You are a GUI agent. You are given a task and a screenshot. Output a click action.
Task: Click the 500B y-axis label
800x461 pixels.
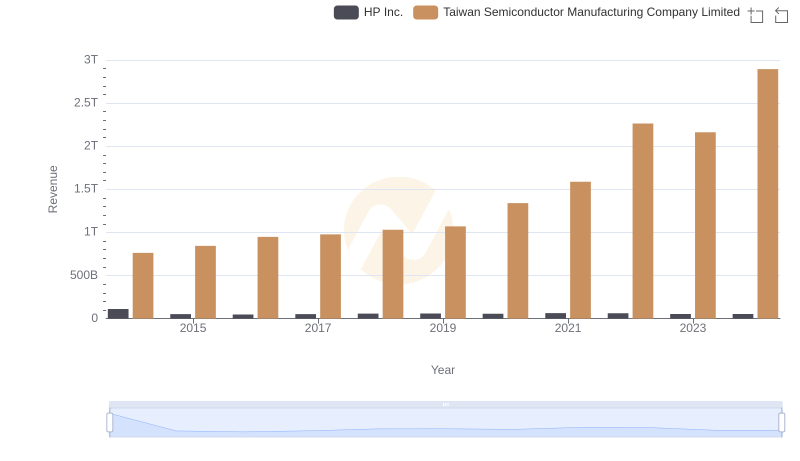click(x=84, y=275)
